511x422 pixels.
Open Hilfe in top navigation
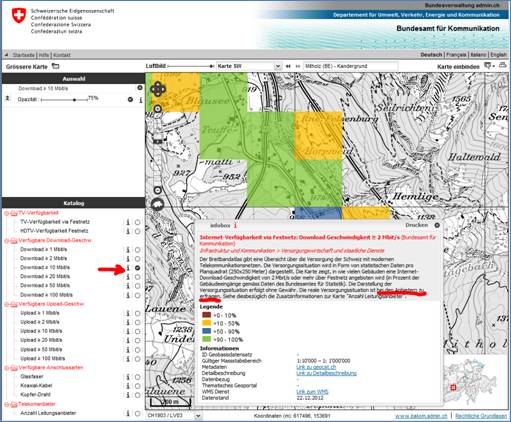click(44, 55)
